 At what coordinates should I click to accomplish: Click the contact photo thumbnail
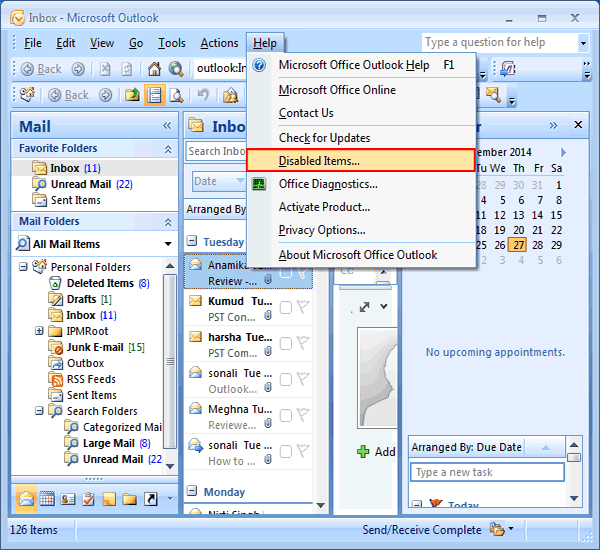click(378, 377)
